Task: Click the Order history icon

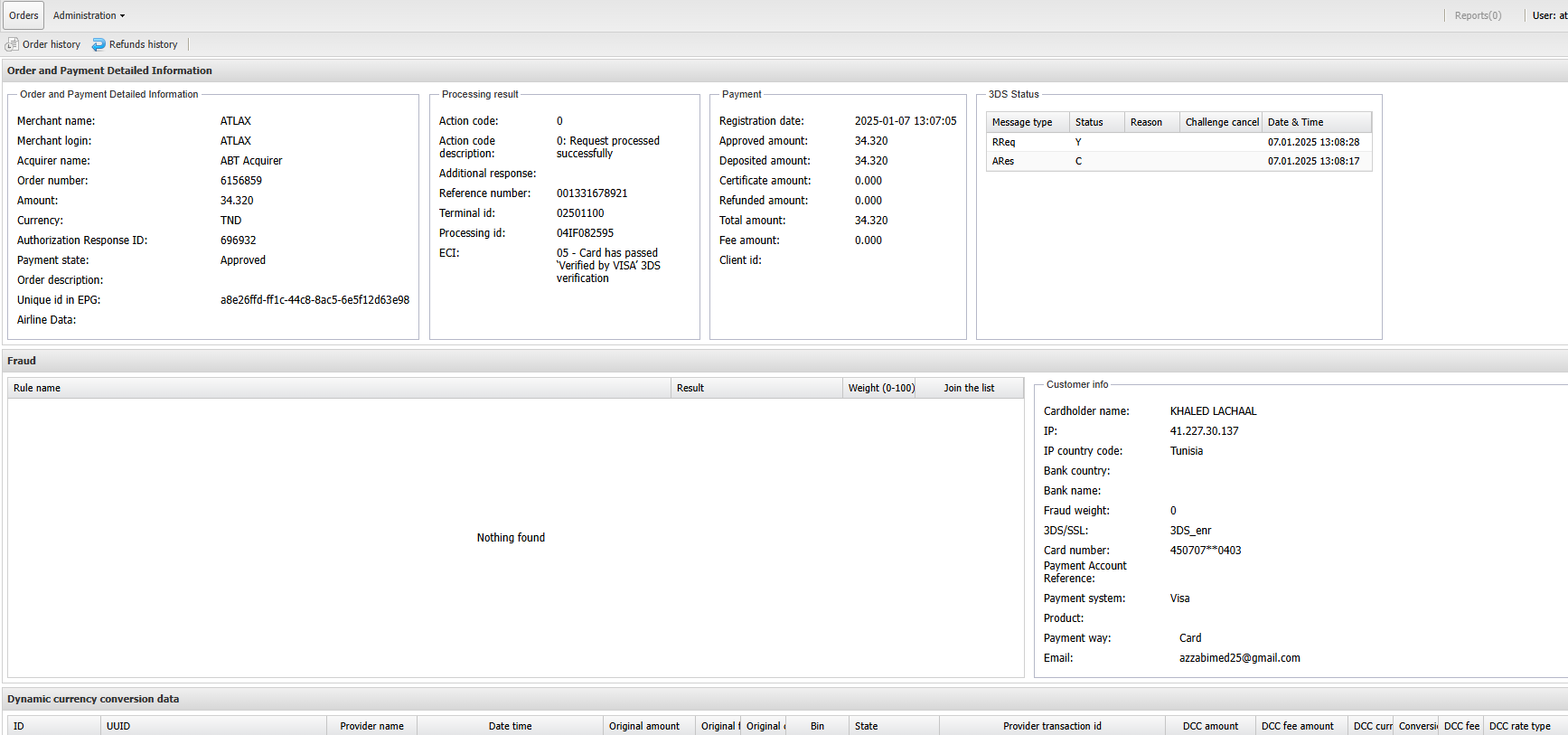Action: tap(12, 44)
